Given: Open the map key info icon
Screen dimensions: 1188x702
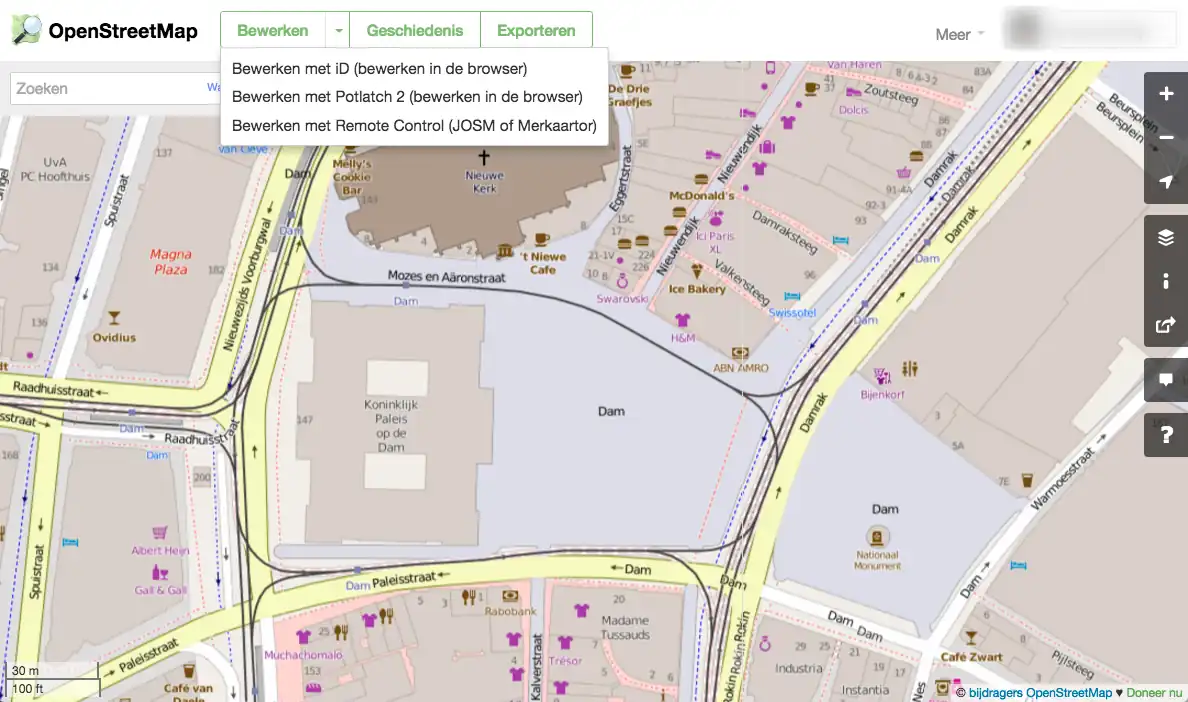Looking at the screenshot, I should (x=1166, y=282).
